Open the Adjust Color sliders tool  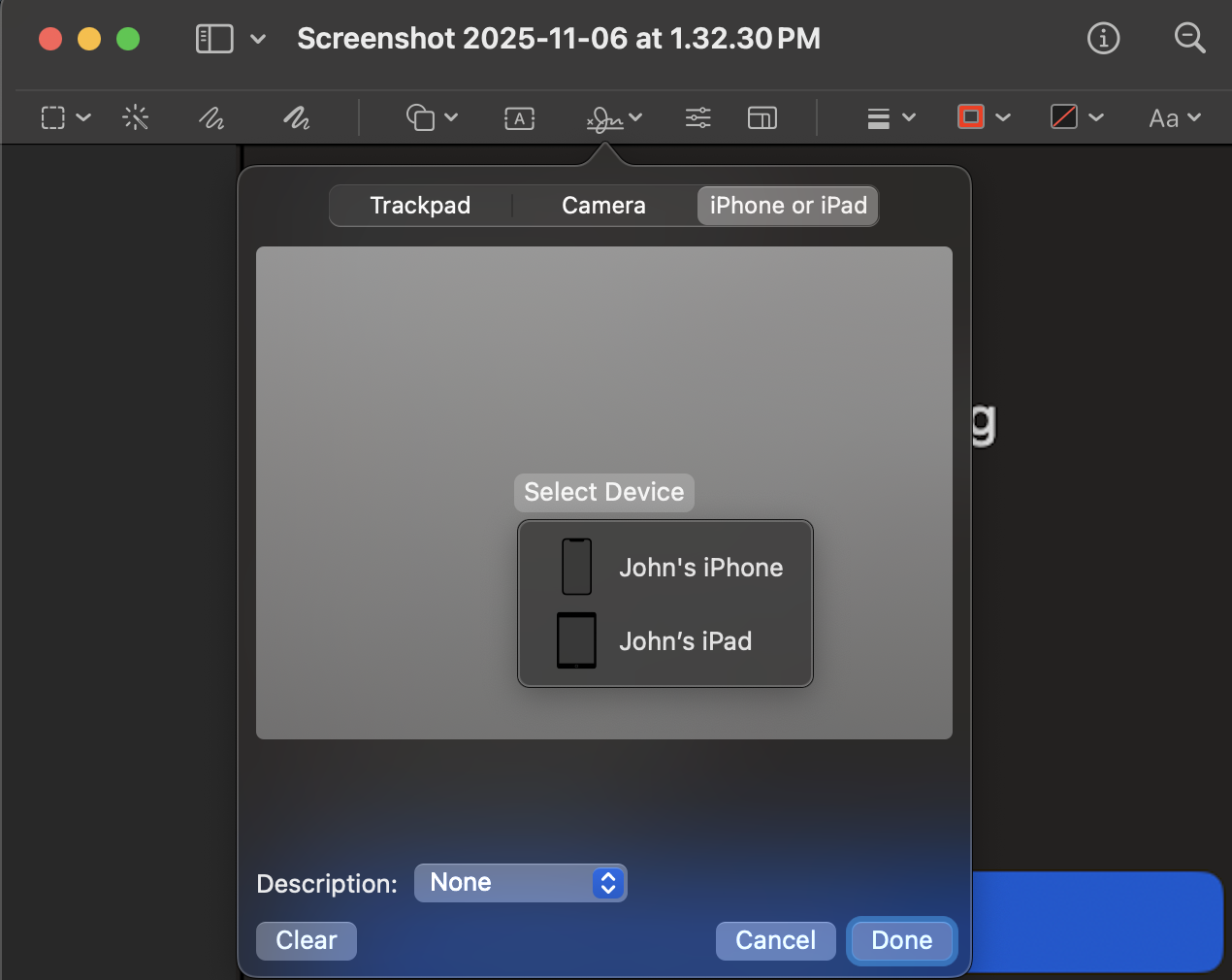[698, 118]
